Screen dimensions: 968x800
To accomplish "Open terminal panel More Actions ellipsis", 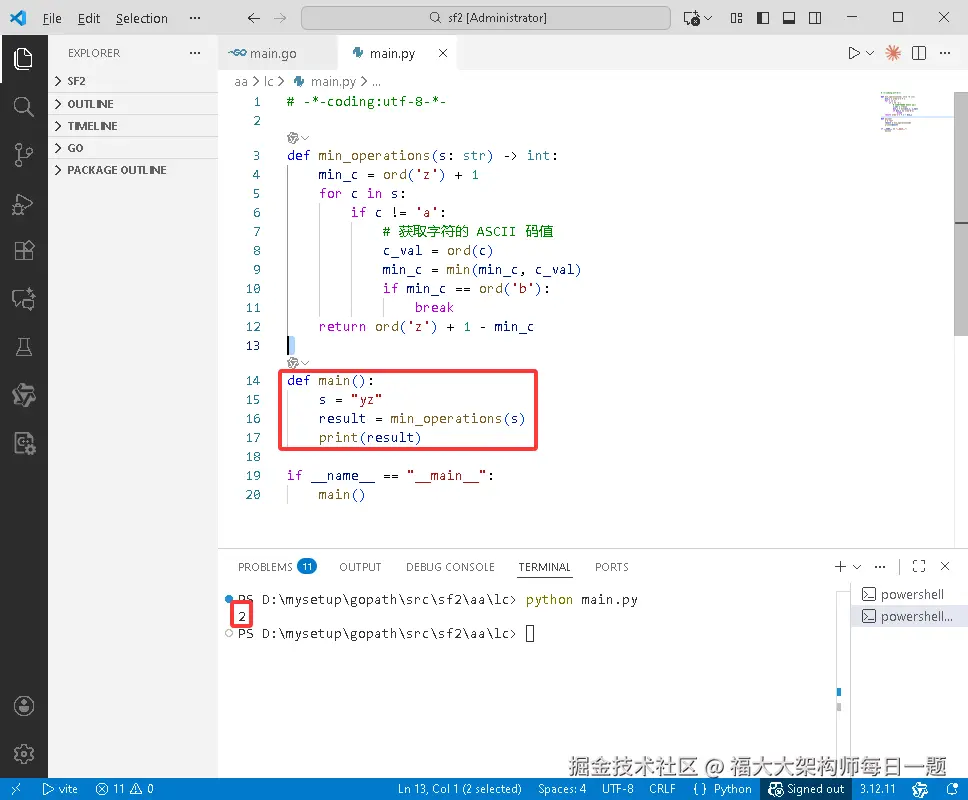I will [880, 566].
